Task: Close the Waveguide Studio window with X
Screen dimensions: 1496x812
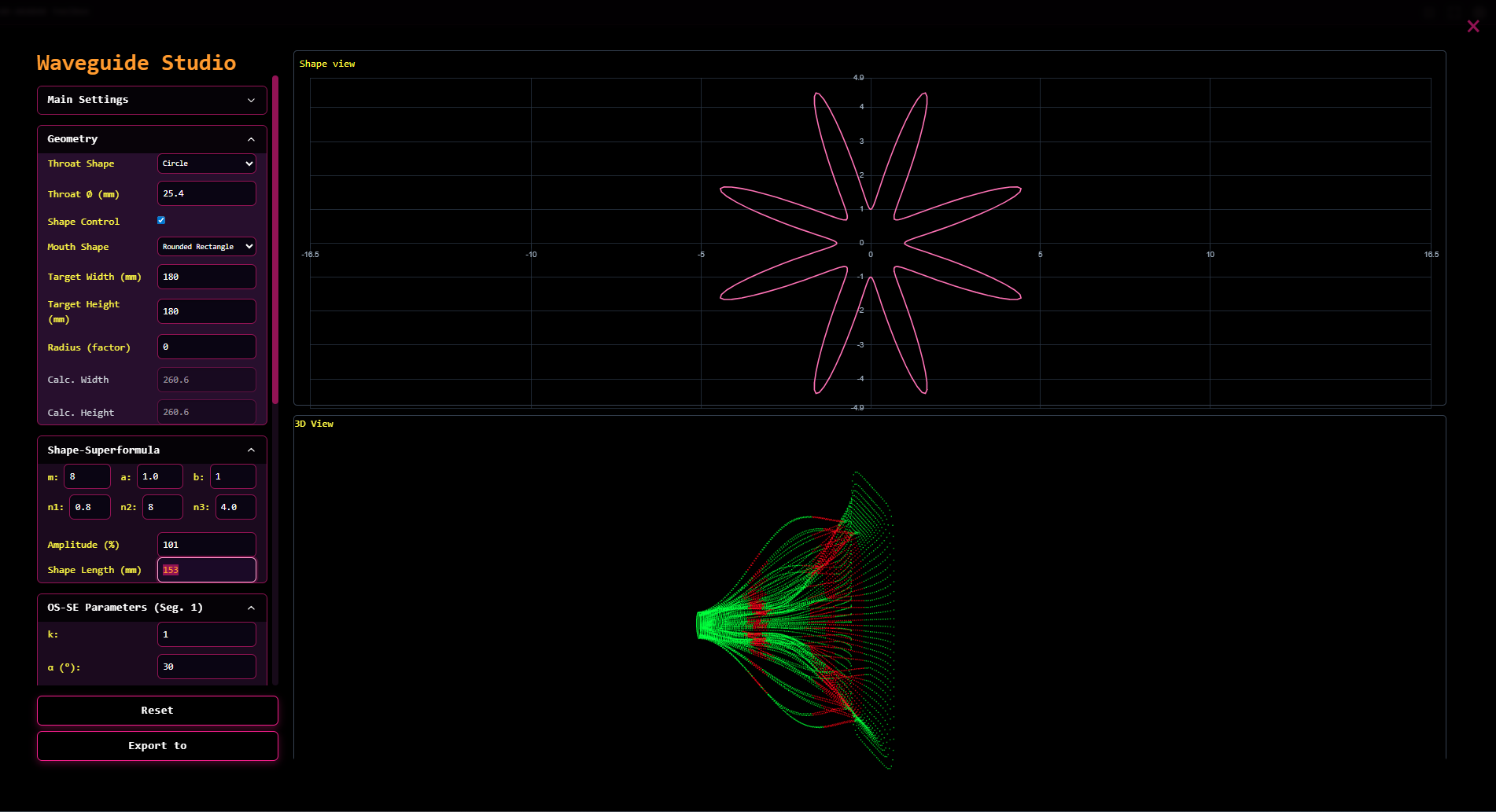Action: coord(1472,27)
